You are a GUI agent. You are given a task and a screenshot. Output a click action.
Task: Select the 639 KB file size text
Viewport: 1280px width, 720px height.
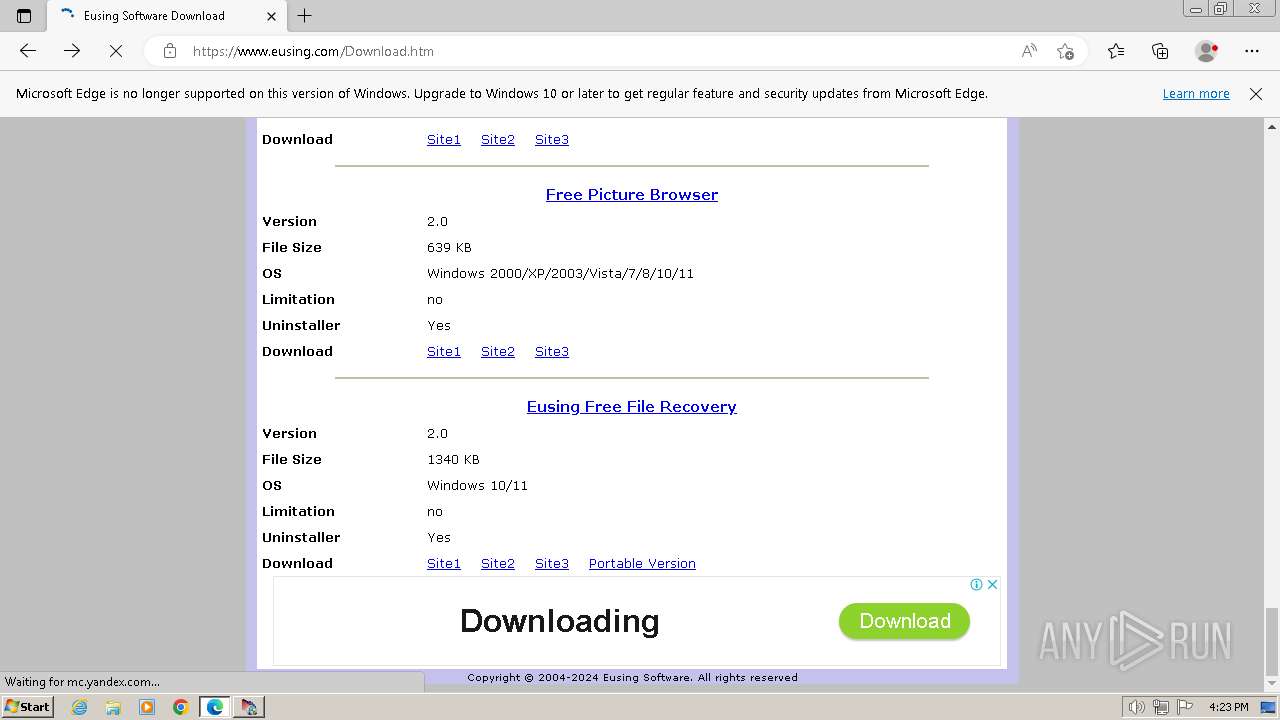(x=449, y=247)
